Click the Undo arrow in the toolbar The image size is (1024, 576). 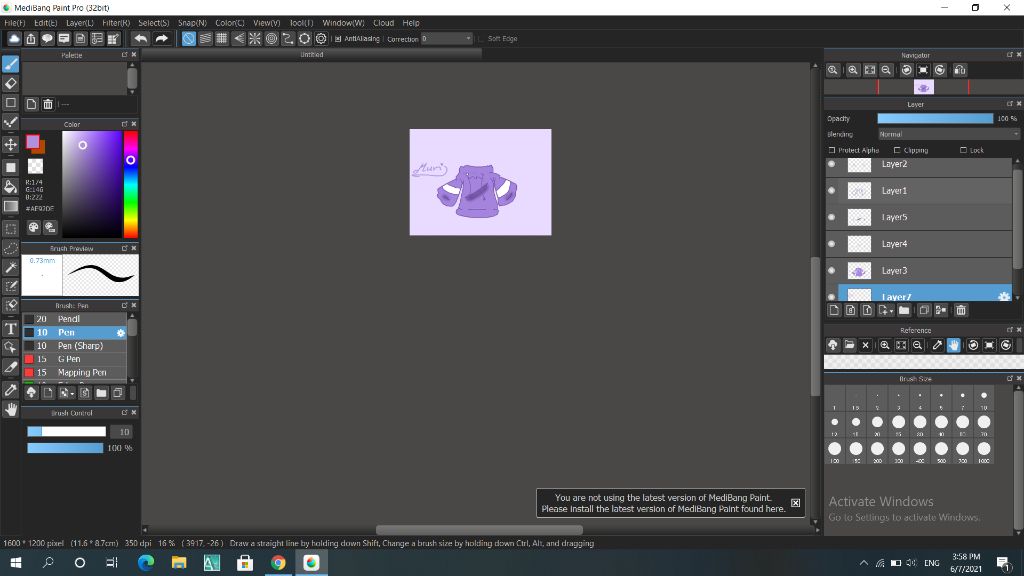(140, 39)
